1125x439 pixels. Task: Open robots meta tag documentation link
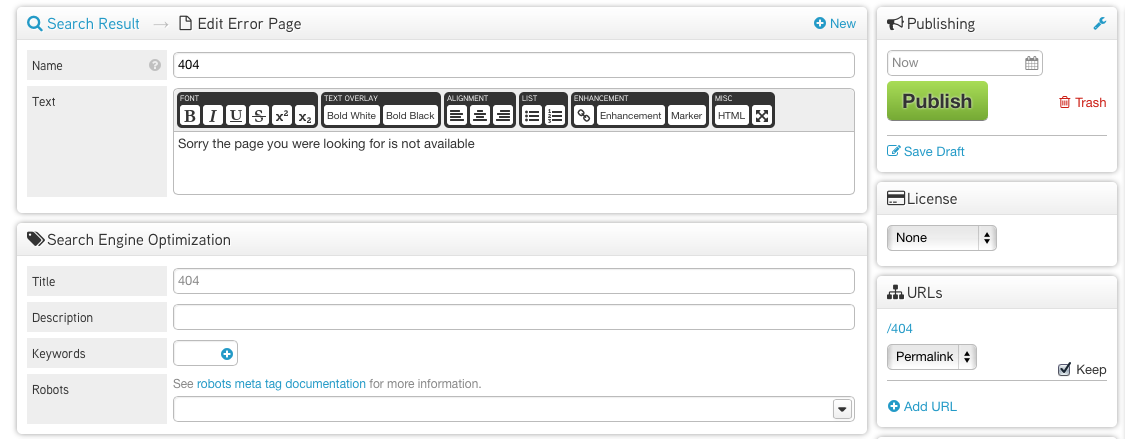tap(281, 384)
